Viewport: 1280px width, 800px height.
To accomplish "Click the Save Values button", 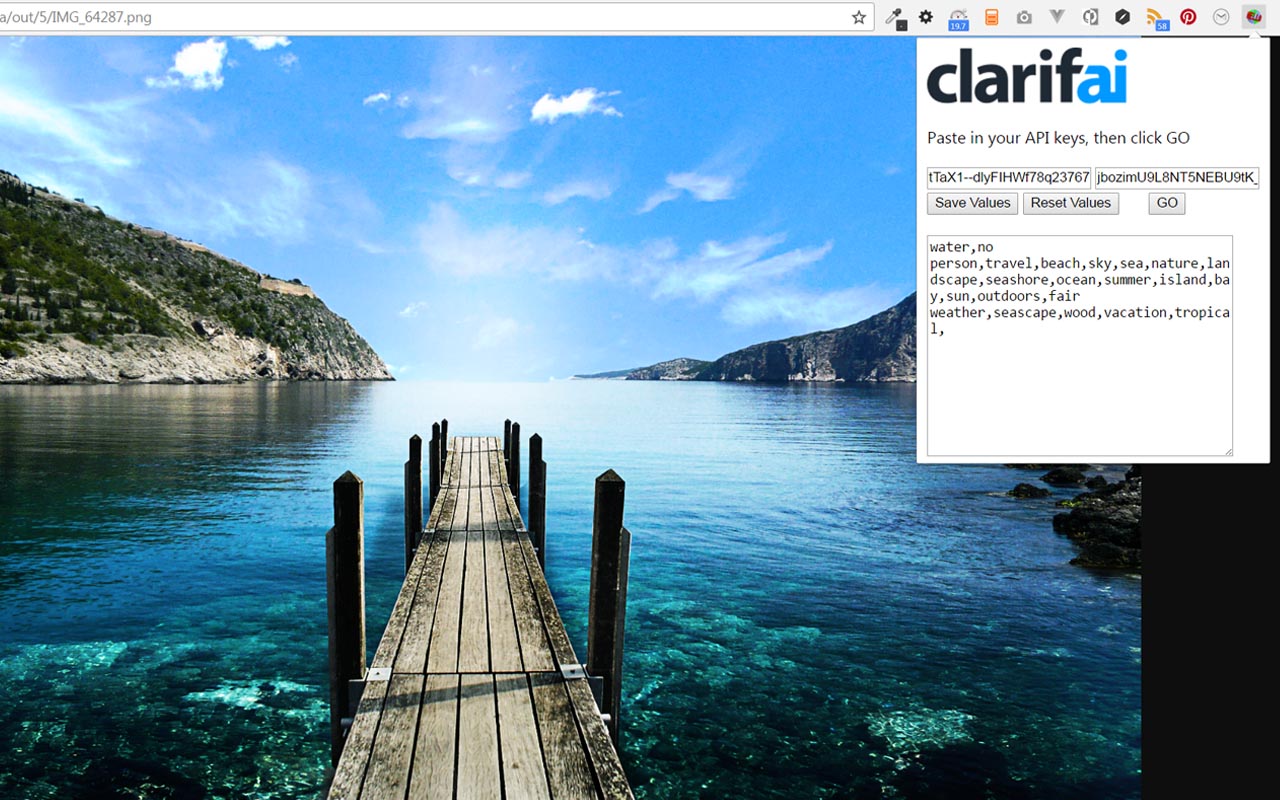I will click(x=971, y=203).
